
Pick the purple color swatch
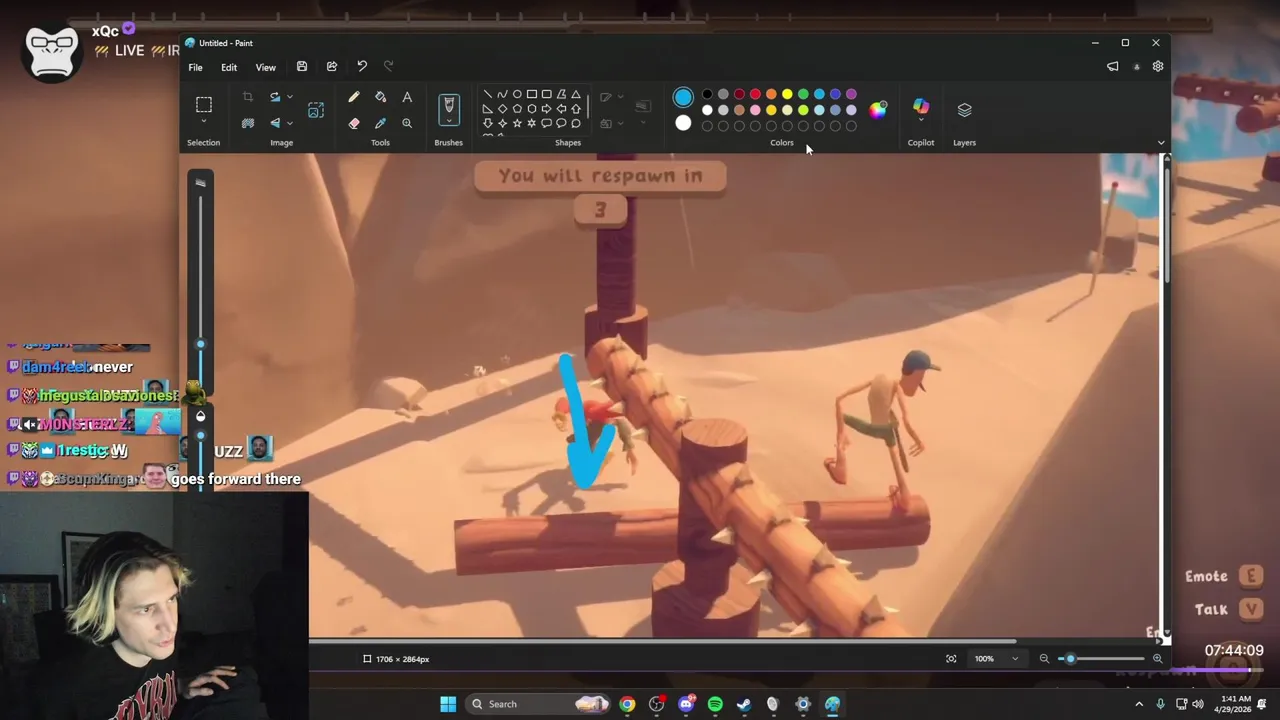pyautogui.click(x=851, y=94)
